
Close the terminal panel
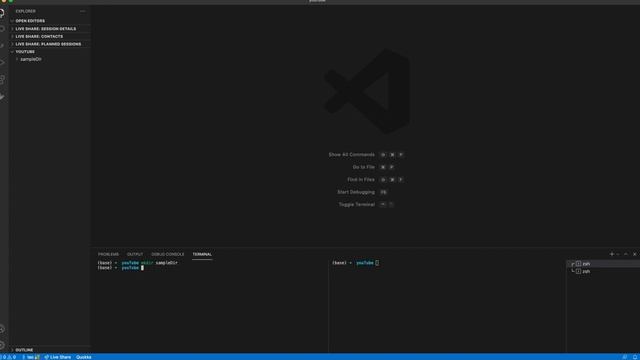pos(635,254)
